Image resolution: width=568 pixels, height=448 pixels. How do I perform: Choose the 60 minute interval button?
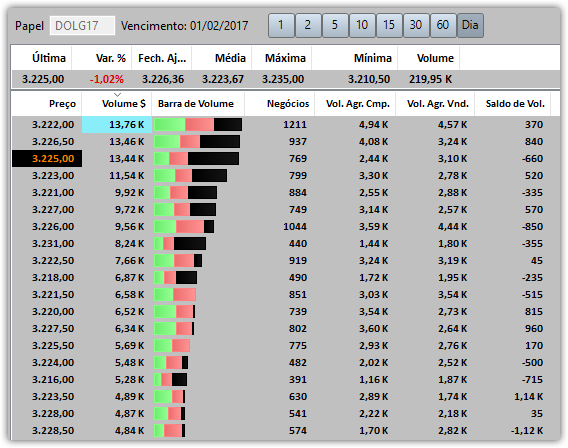(x=443, y=25)
